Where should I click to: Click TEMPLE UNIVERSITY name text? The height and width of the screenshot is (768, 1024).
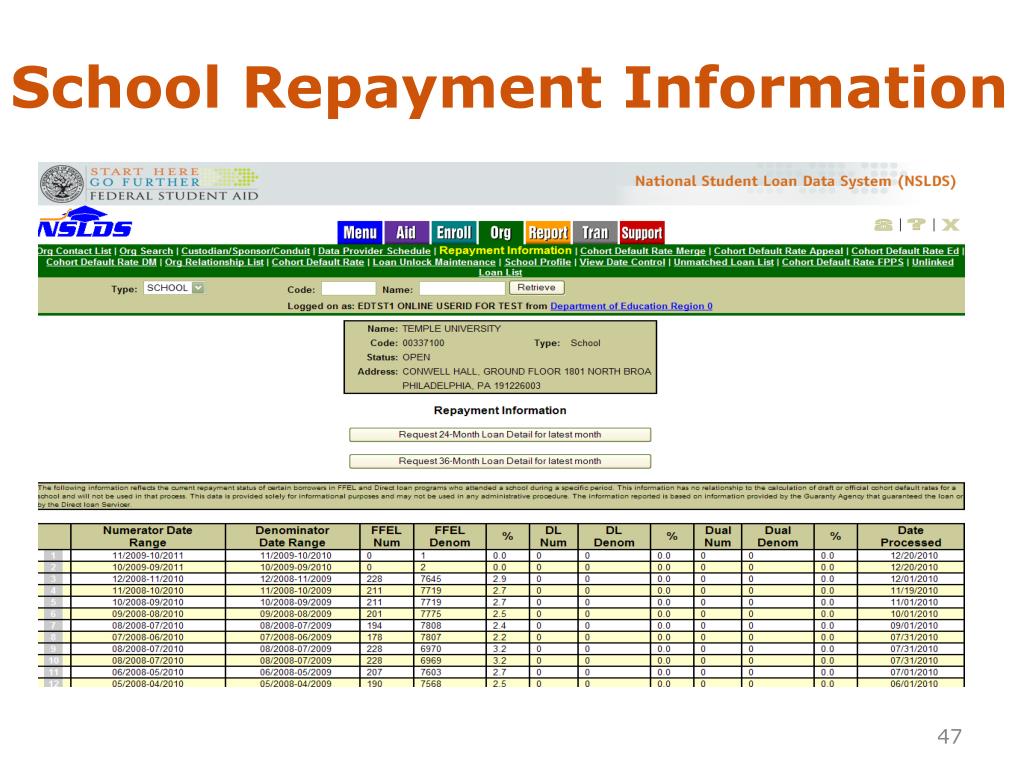pyautogui.click(x=451, y=328)
